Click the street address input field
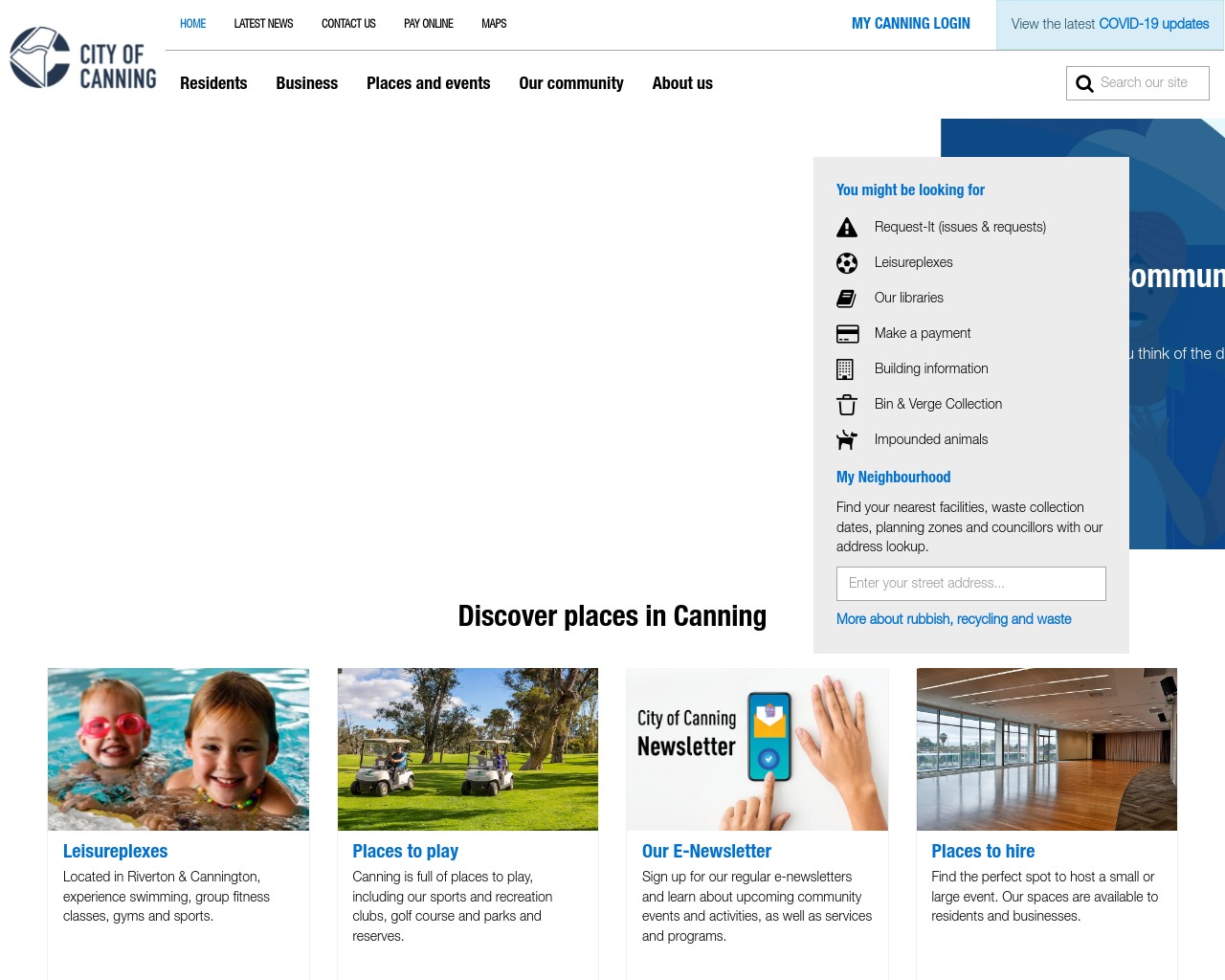Image resolution: width=1225 pixels, height=980 pixels. click(x=970, y=584)
